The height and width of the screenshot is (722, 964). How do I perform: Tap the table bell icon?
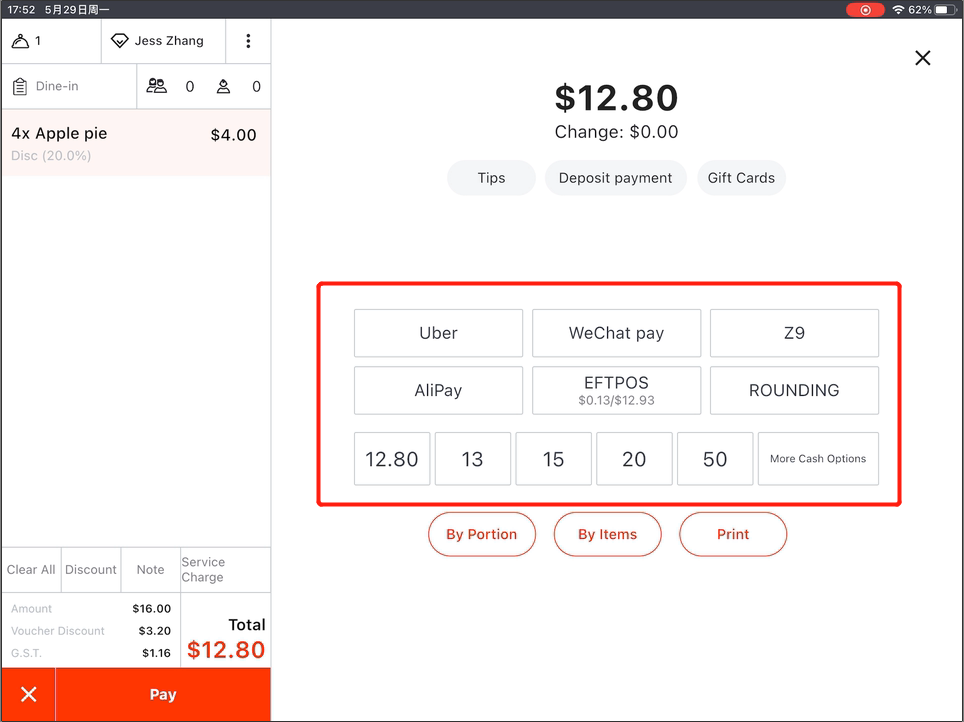(x=20, y=41)
